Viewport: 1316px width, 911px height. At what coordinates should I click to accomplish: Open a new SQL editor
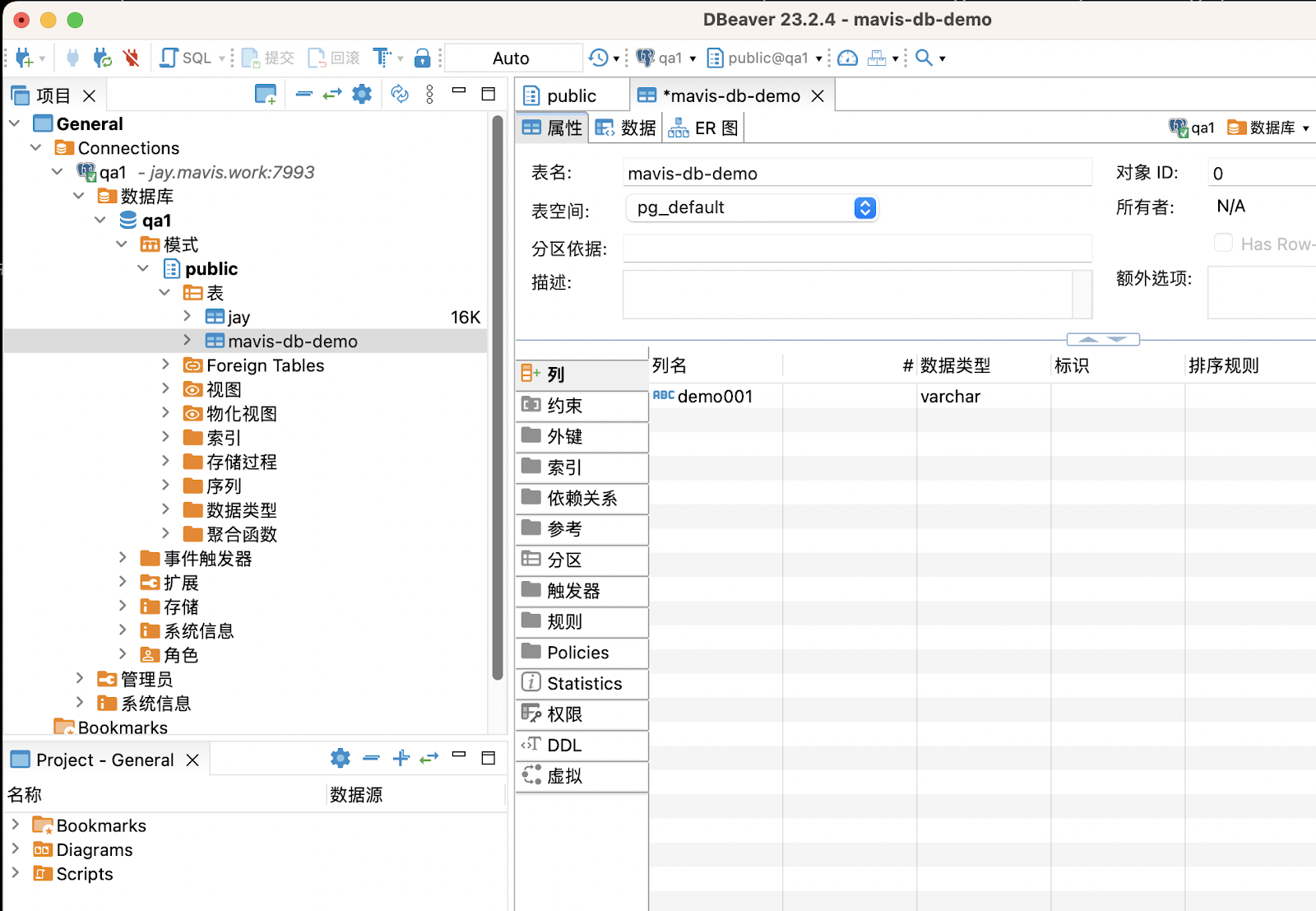point(186,58)
